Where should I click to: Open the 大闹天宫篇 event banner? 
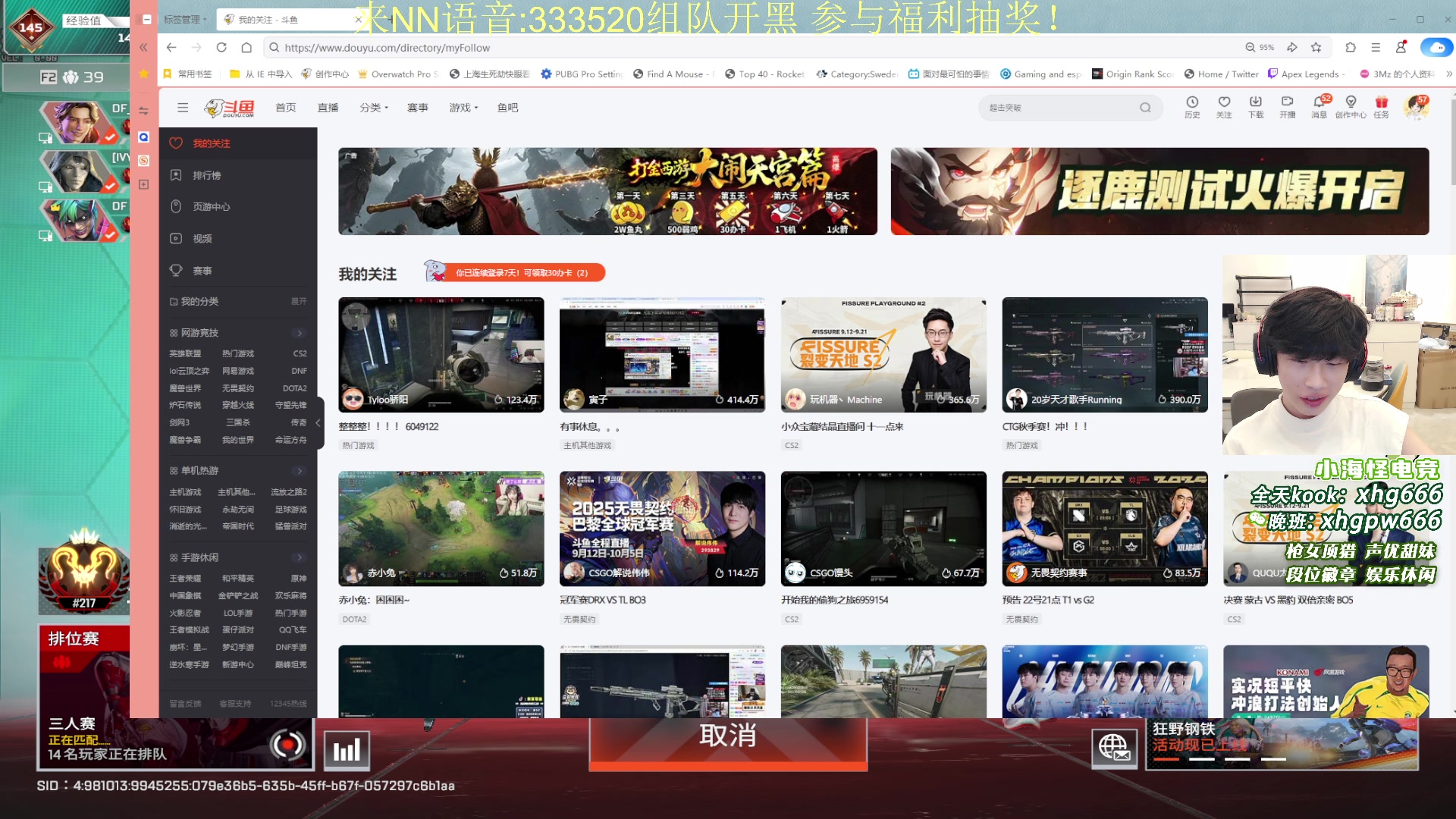(607, 191)
